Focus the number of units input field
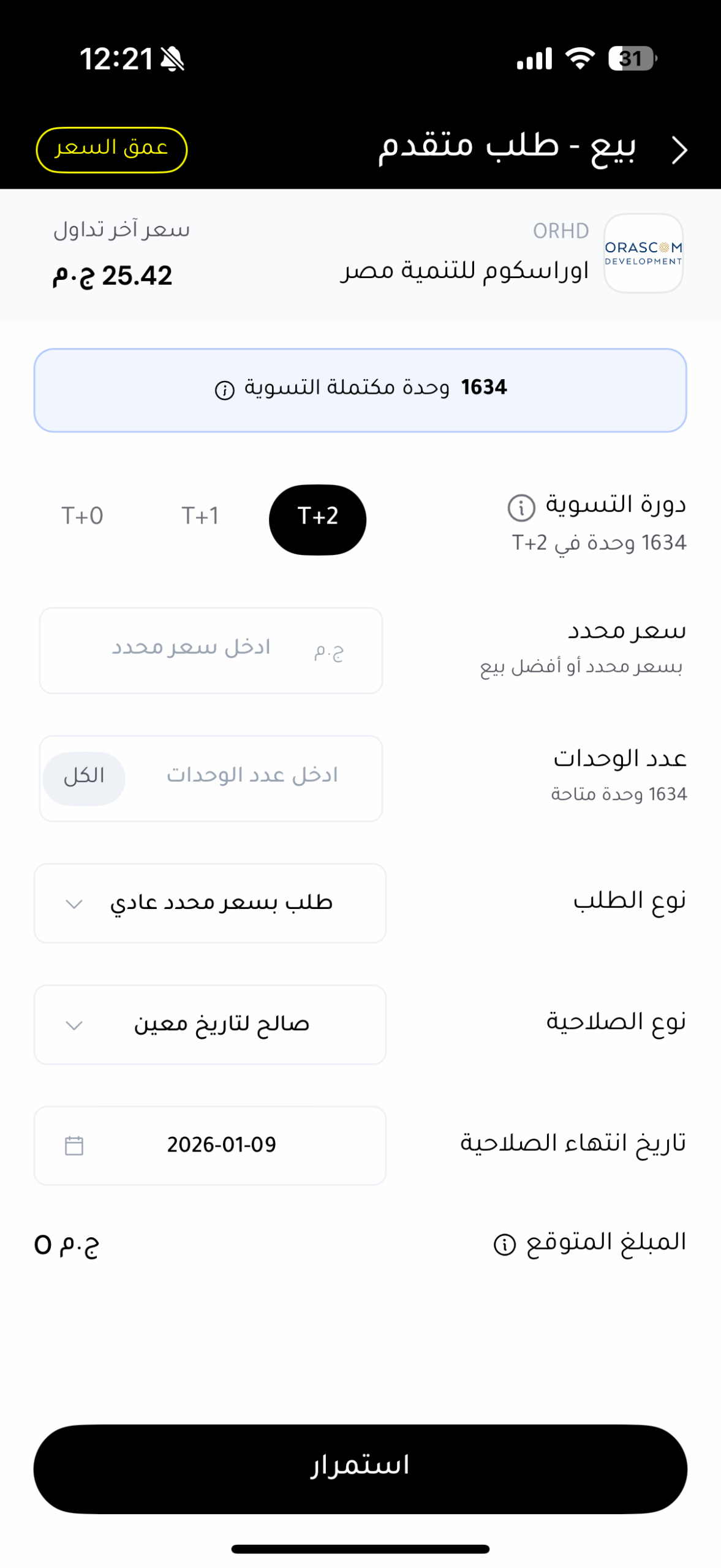This screenshot has height=1568, width=721. [251, 778]
